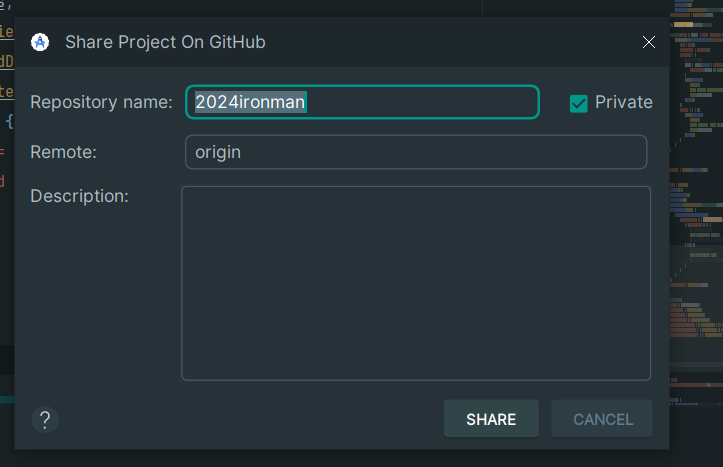Click the Repository name input field
Image resolution: width=723 pixels, height=467 pixels.
click(x=362, y=102)
